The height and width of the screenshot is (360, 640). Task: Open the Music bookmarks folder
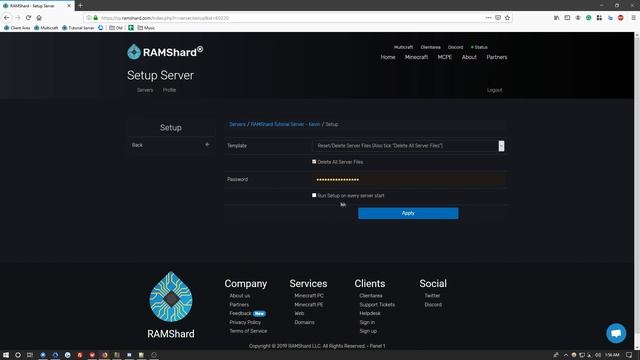(x=146, y=28)
